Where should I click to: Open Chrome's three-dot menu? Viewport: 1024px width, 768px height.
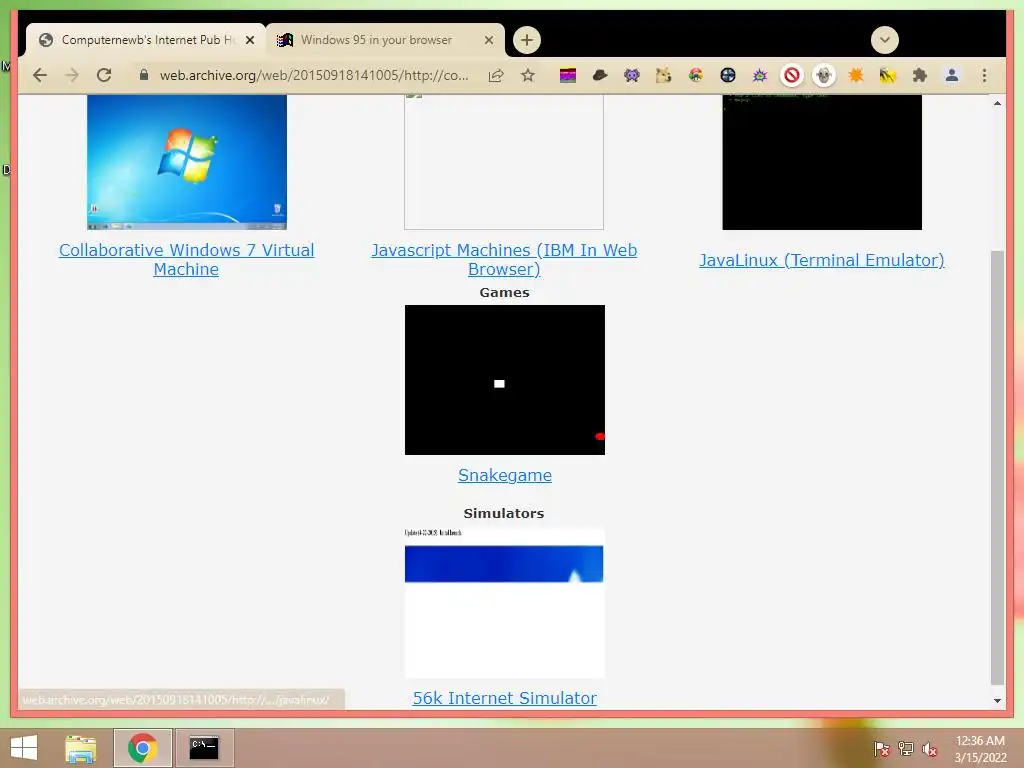pyautogui.click(x=984, y=75)
